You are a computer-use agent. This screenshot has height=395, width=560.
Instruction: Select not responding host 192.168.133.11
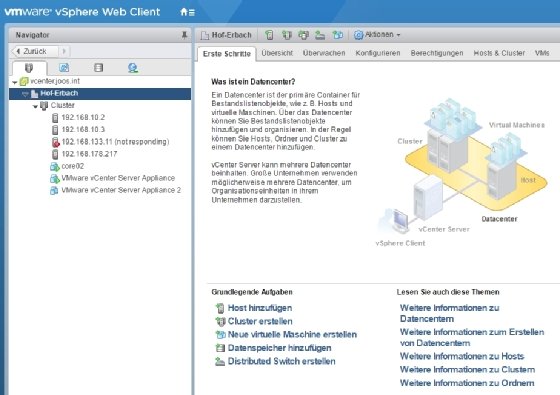(x=115, y=142)
